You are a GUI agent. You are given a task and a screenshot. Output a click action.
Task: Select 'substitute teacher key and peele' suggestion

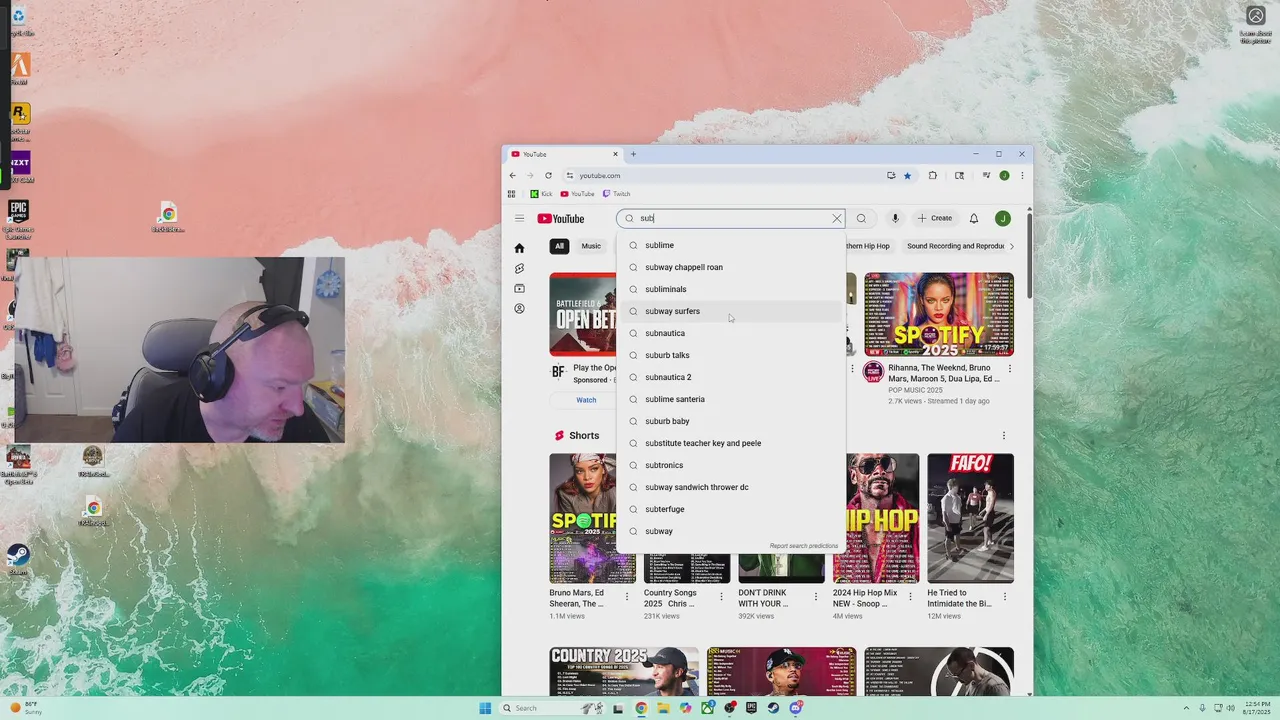[731, 443]
